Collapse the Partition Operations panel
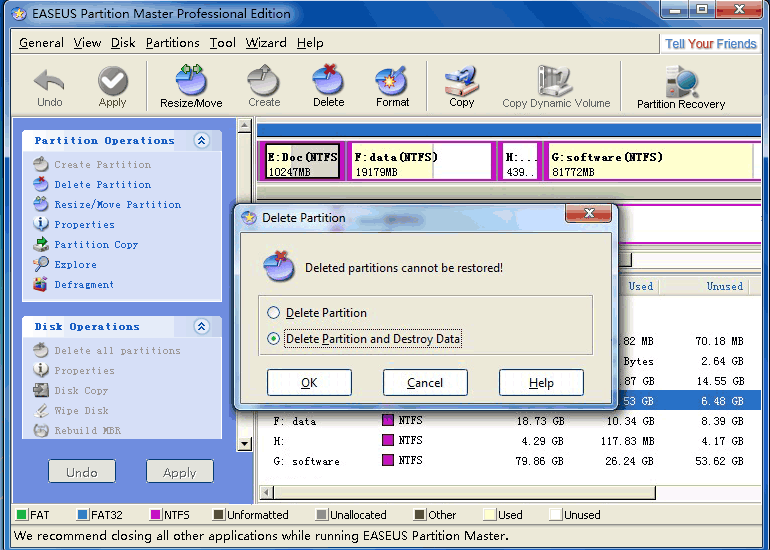Screen dimensions: 770x550 [201, 140]
